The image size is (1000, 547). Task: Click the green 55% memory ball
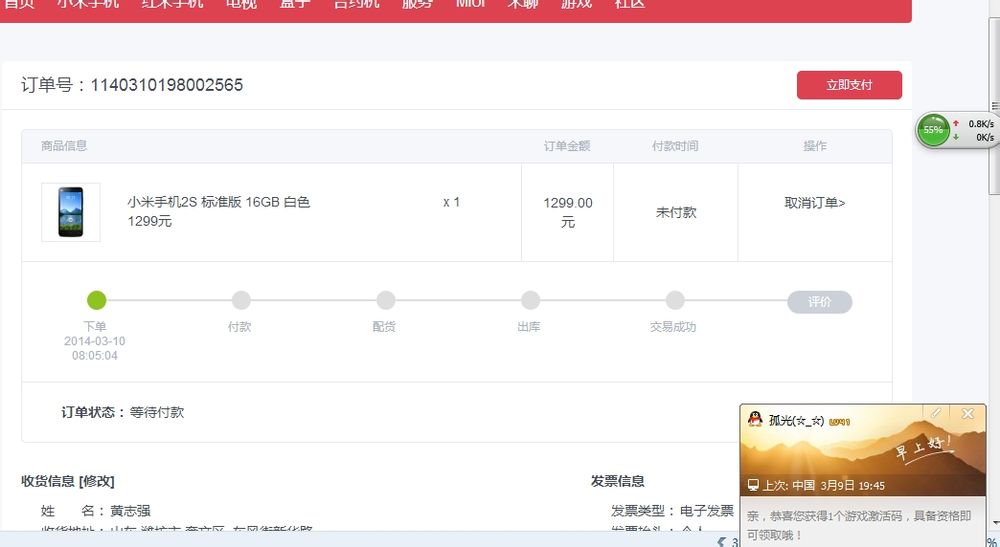click(933, 130)
